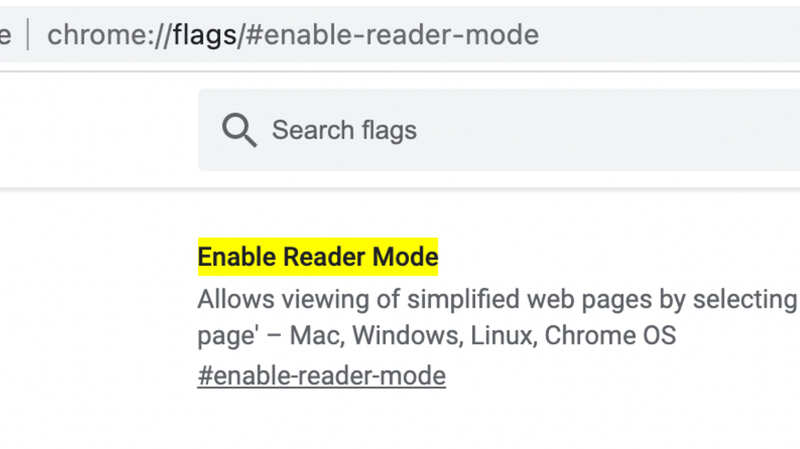Click the word "flags" in the URL
This screenshot has height=449, width=800.
pos(203,35)
